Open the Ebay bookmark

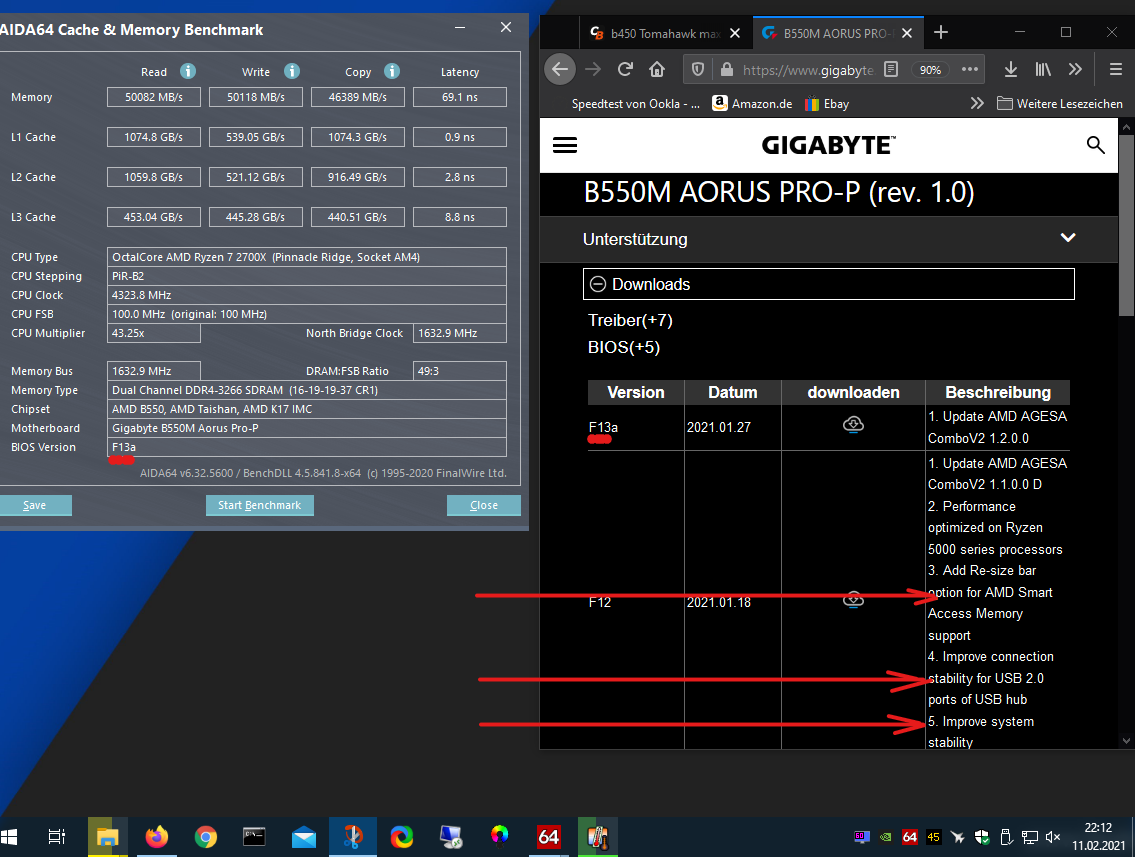(x=827, y=104)
